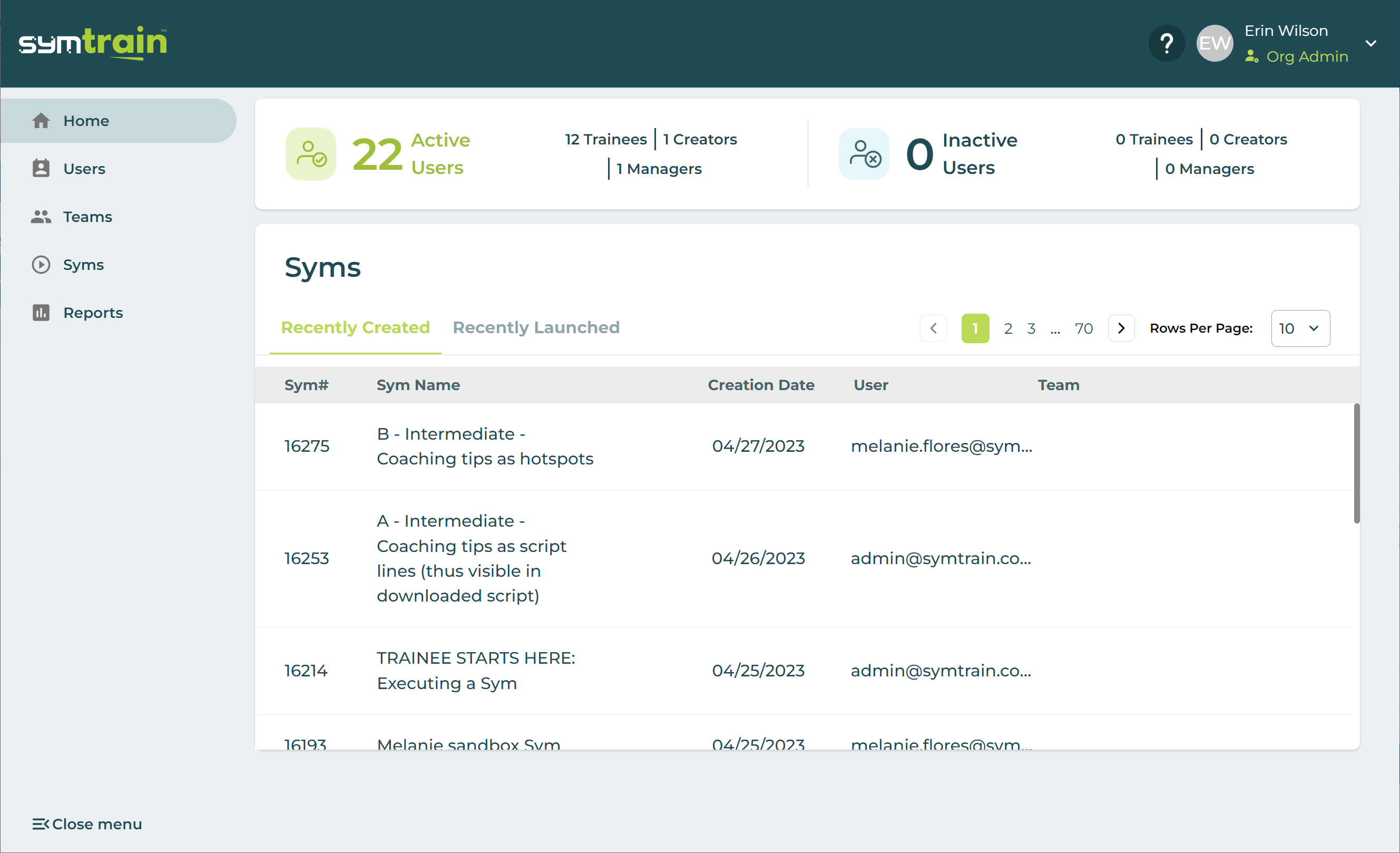Jump to page 70 of Syms
This screenshot has height=853, width=1400.
pos(1083,328)
